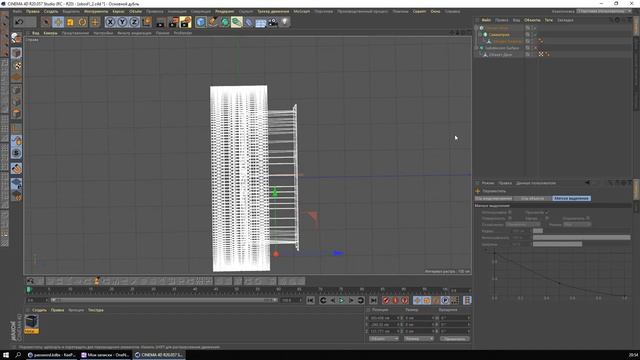Open the MoGraph menu
Screen dimensions: 640x360
(x=302, y=11)
